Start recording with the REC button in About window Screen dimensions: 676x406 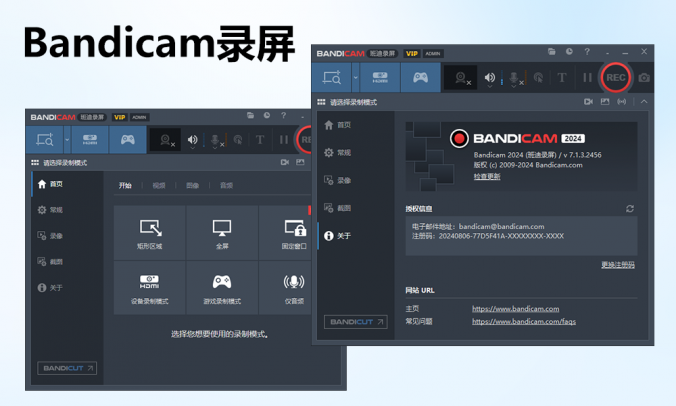615,78
